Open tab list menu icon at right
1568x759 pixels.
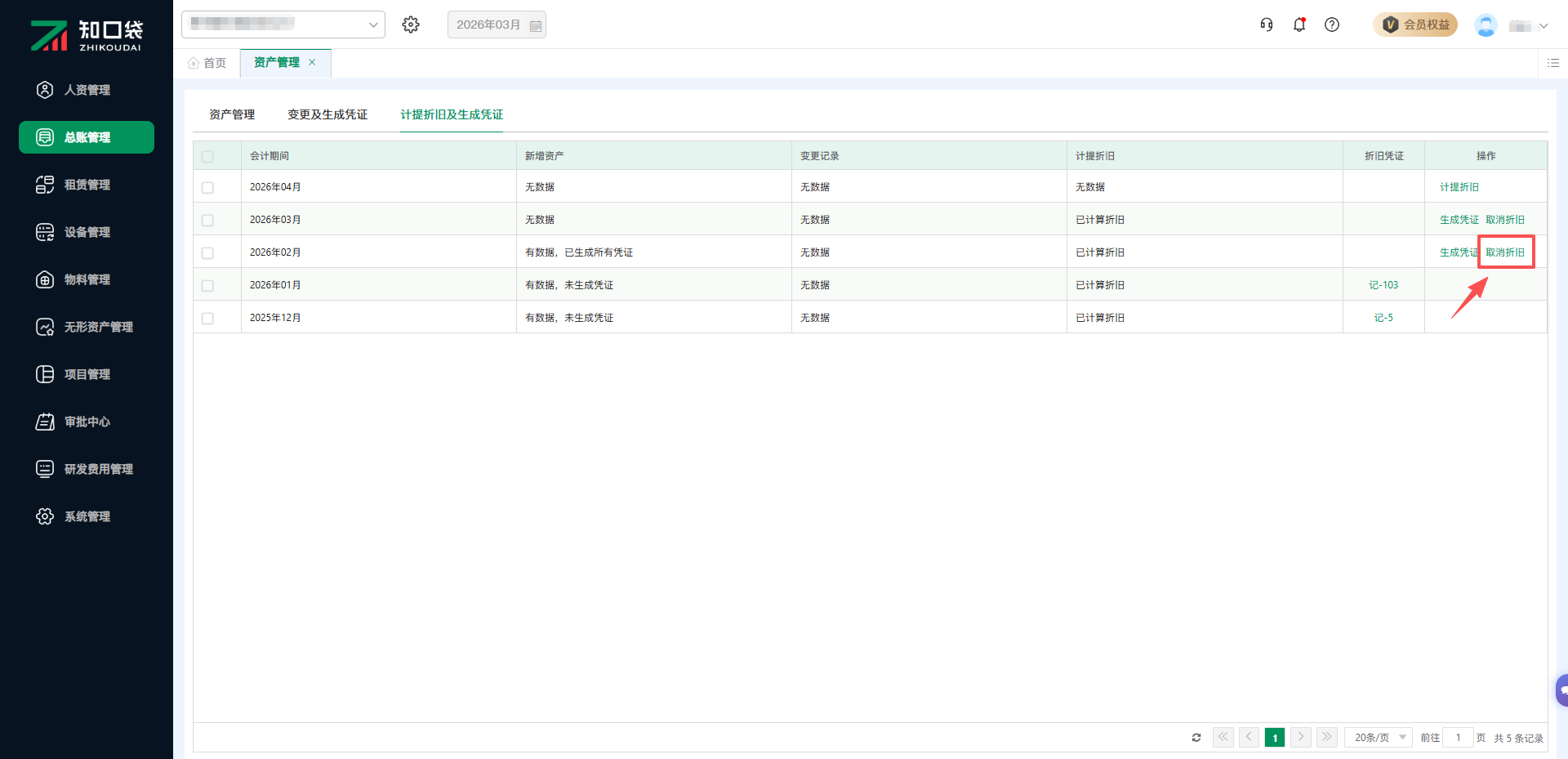point(1553,63)
